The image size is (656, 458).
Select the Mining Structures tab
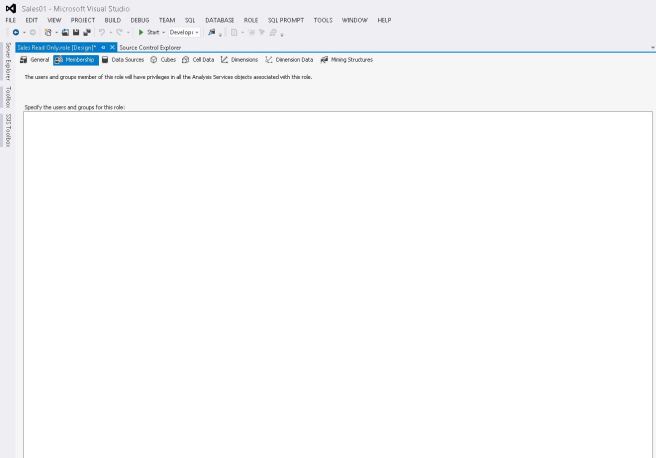(346, 60)
